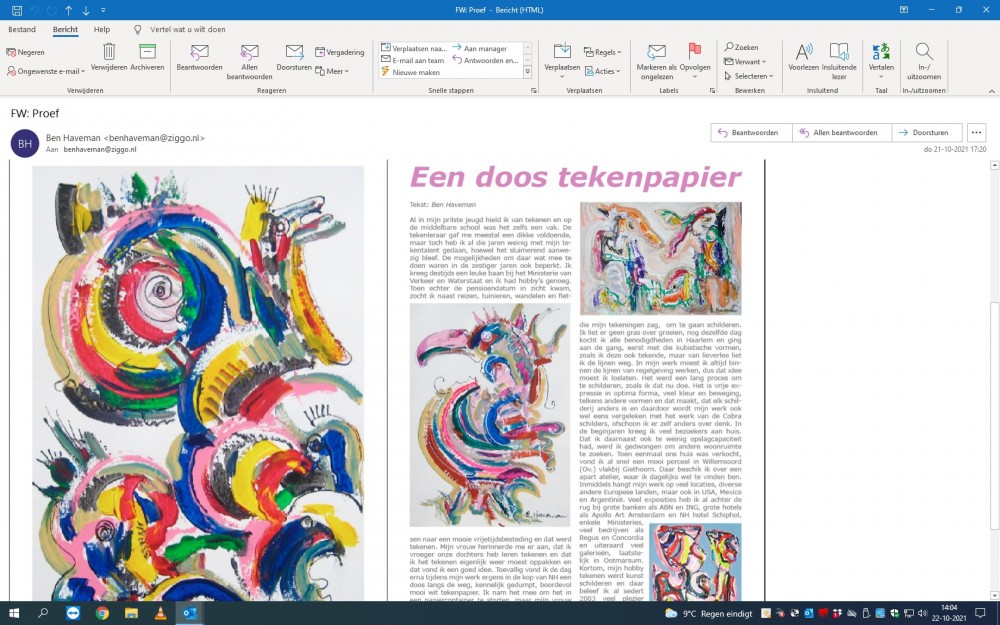Open Windows taskbar search

click(x=43, y=614)
